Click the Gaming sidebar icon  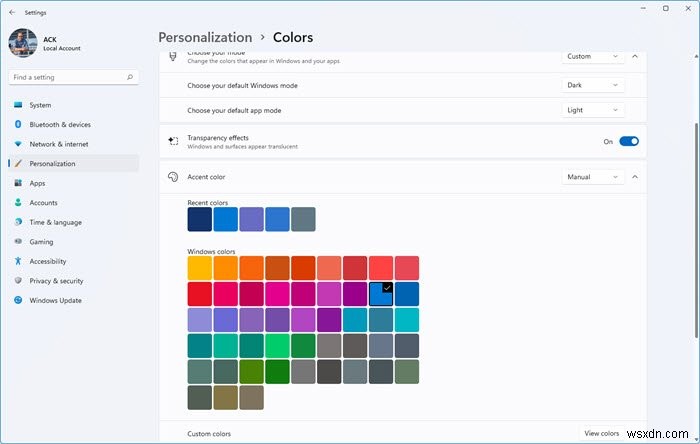(x=17, y=241)
